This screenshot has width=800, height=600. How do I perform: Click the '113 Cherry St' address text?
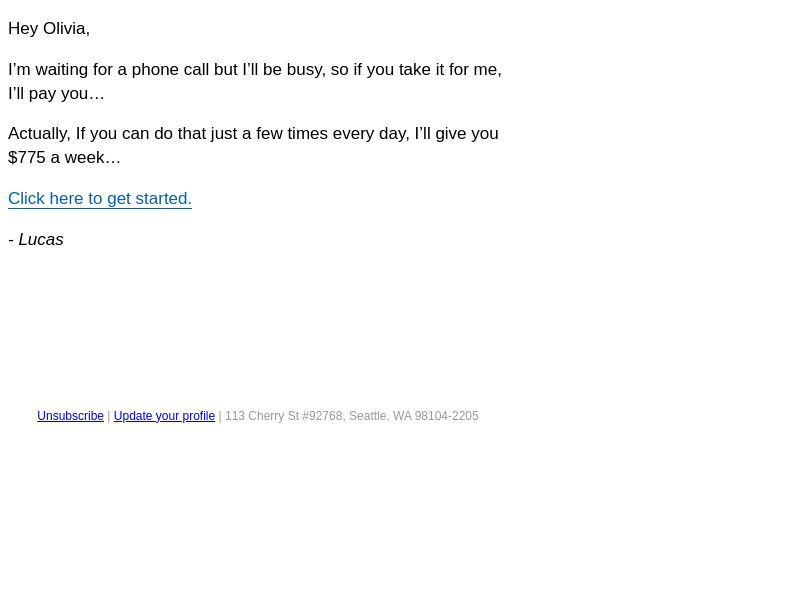pyautogui.click(x=262, y=416)
